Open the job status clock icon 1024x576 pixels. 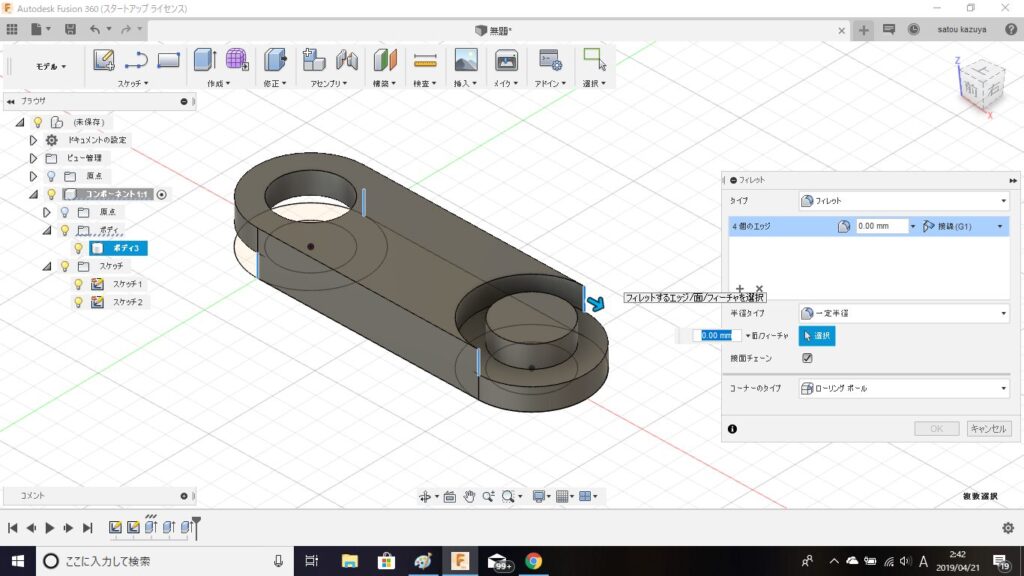914,29
